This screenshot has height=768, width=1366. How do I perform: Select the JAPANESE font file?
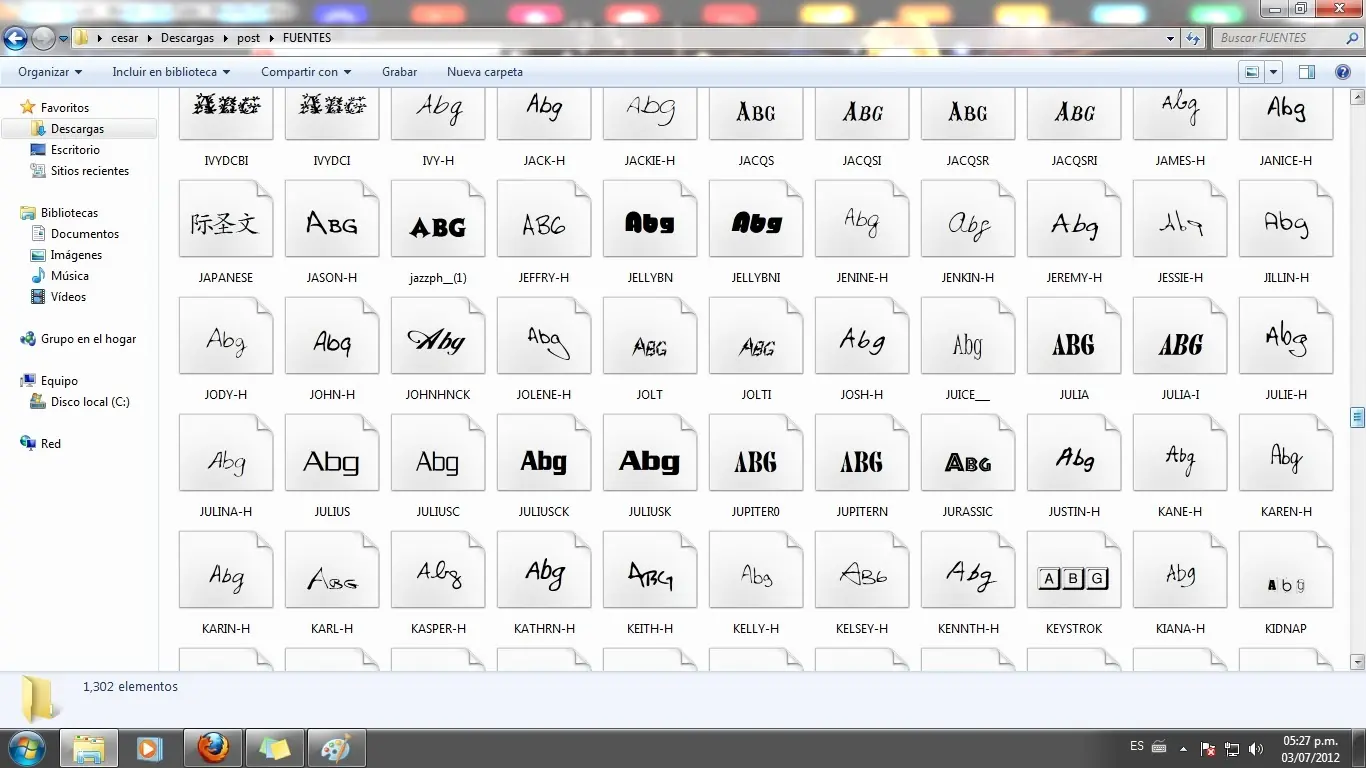point(226,232)
